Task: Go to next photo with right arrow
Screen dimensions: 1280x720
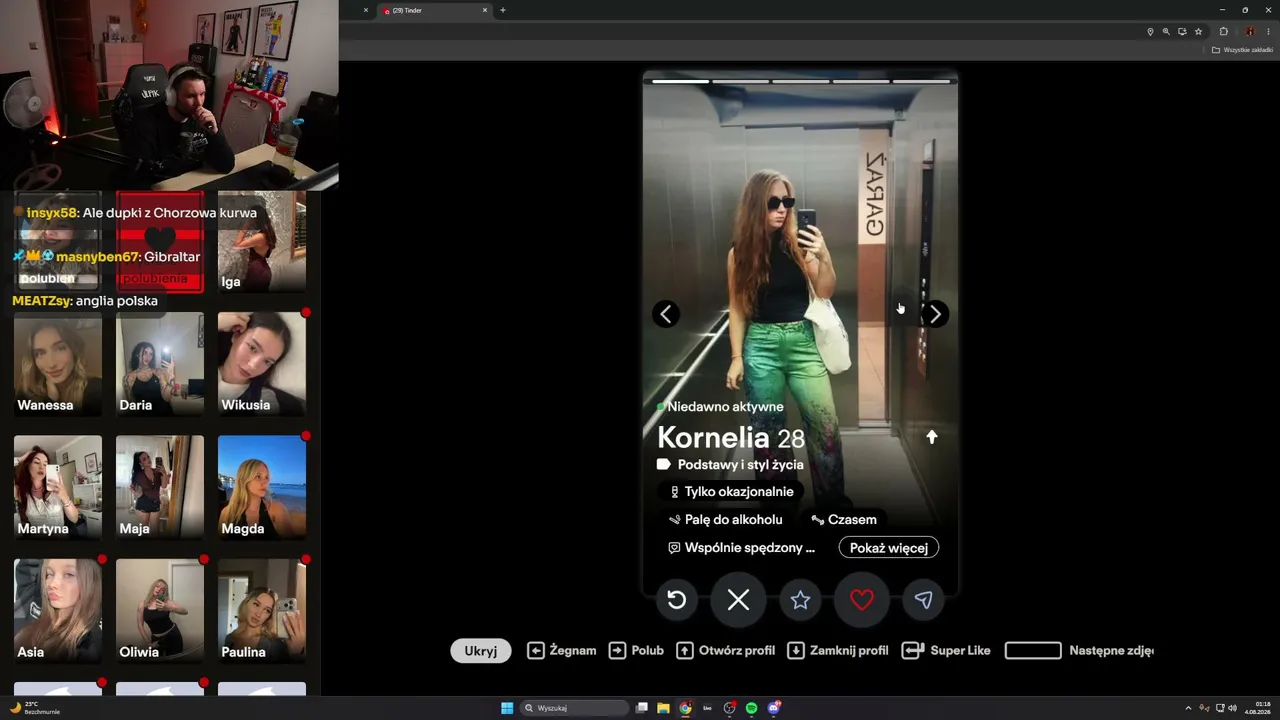Action: pos(935,314)
